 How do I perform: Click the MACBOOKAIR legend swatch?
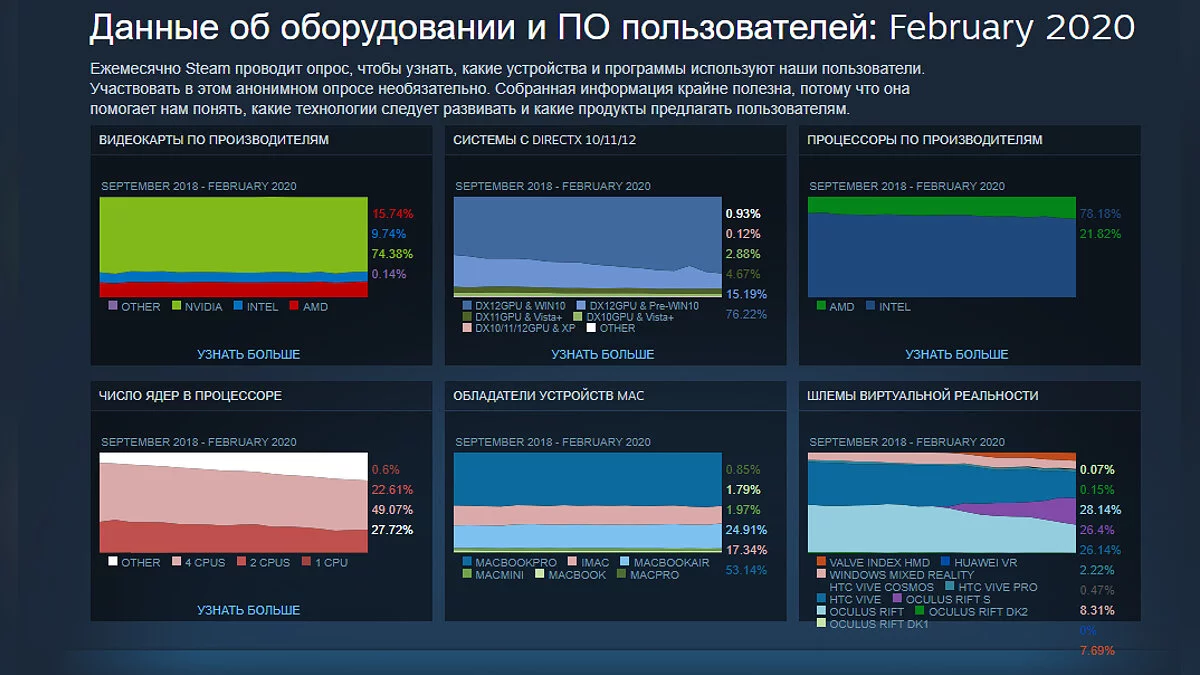[x=624, y=562]
